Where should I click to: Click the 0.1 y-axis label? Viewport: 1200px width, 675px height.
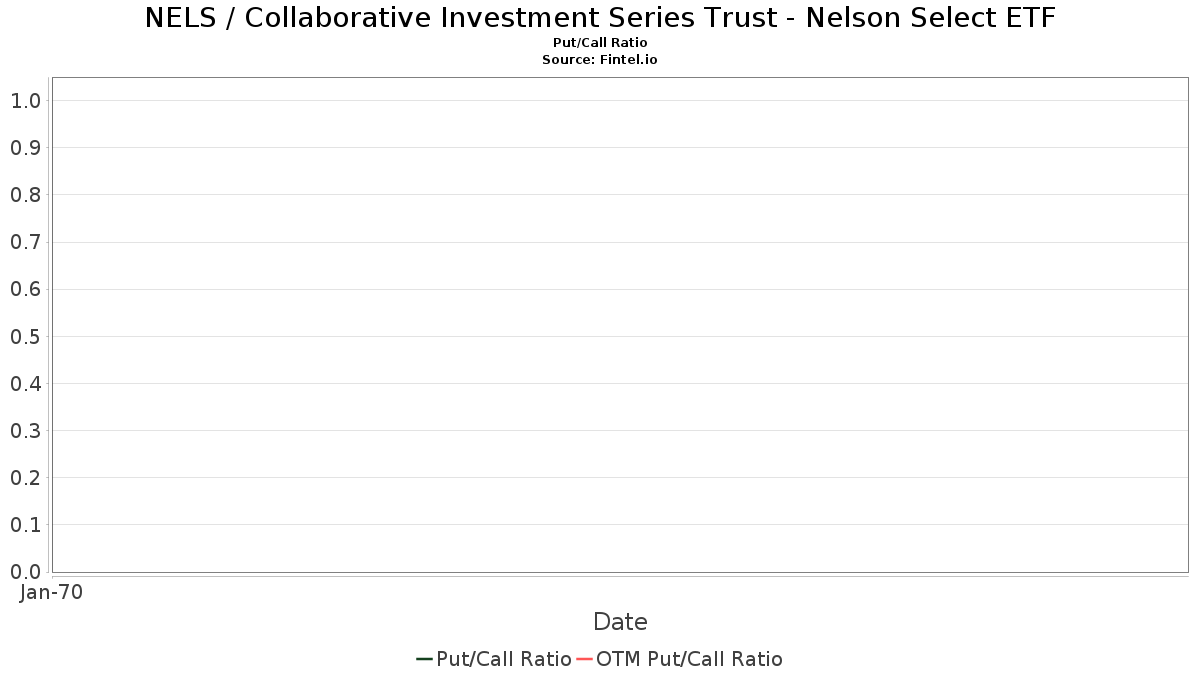[25, 525]
